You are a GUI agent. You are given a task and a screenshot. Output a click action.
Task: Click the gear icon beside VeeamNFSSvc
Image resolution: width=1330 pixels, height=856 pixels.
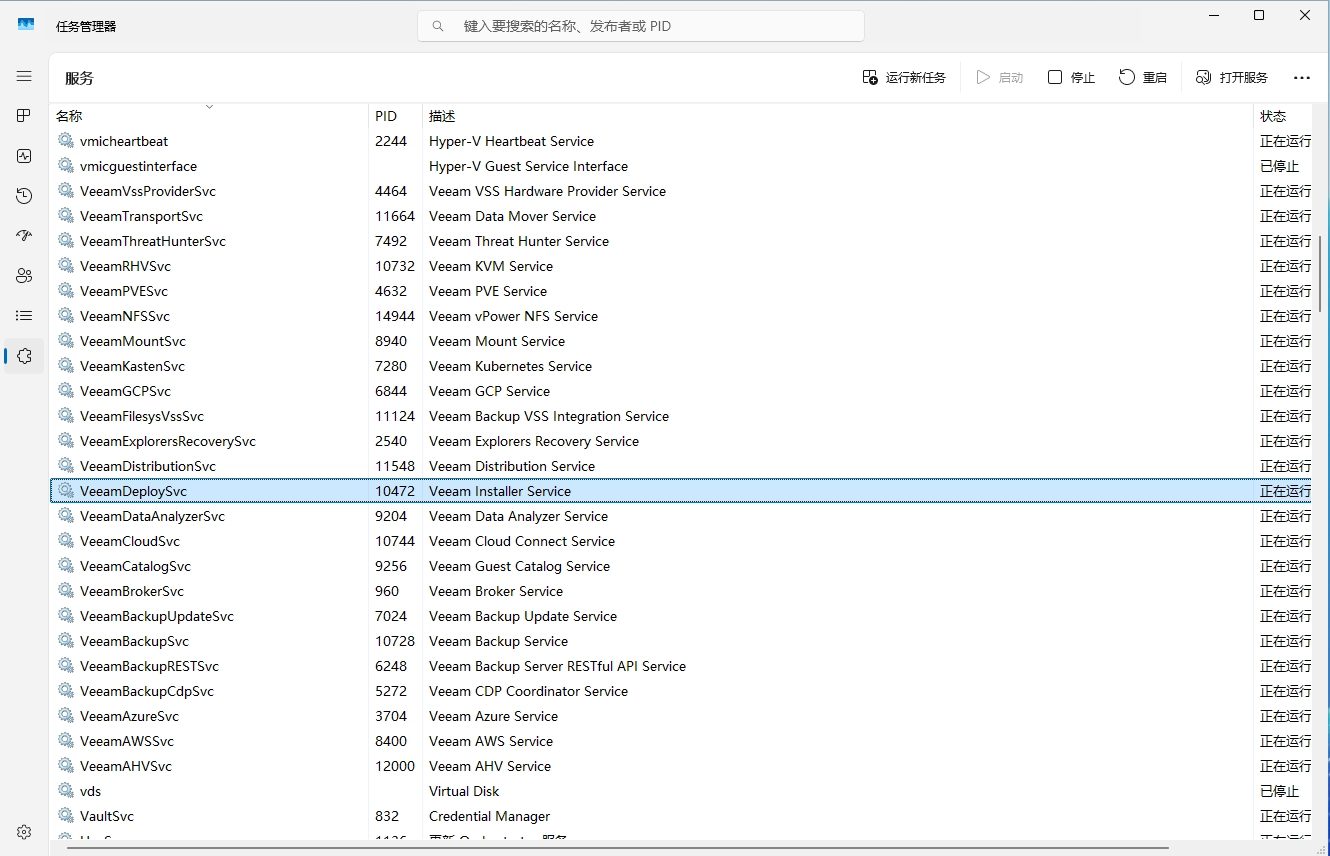[x=66, y=316]
